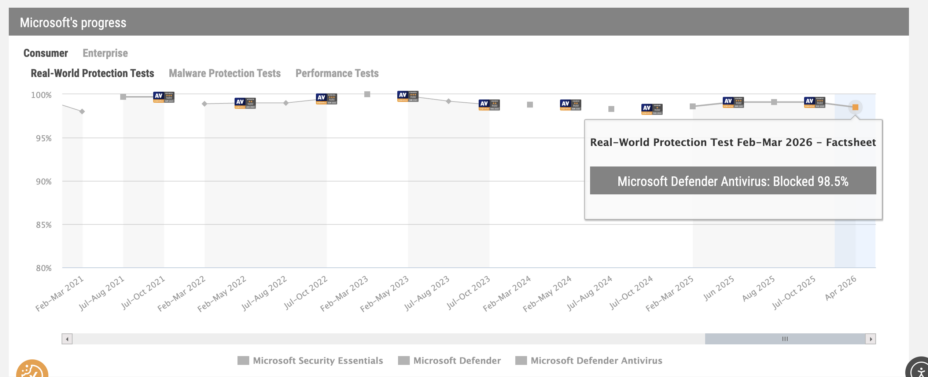Open the Malware Protection Tests tab
The width and height of the screenshot is (928, 377).
click(x=225, y=73)
